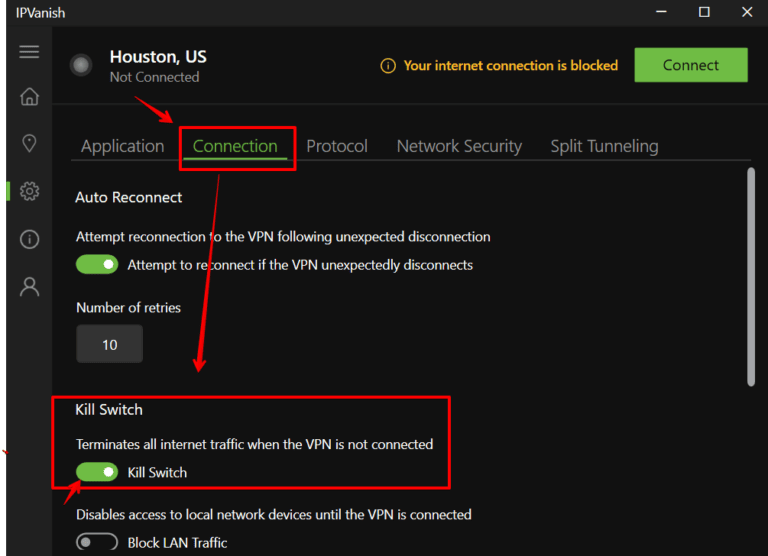The height and width of the screenshot is (556, 768).
Task: Enable the Block LAN Traffic toggle
Action: tap(97, 542)
